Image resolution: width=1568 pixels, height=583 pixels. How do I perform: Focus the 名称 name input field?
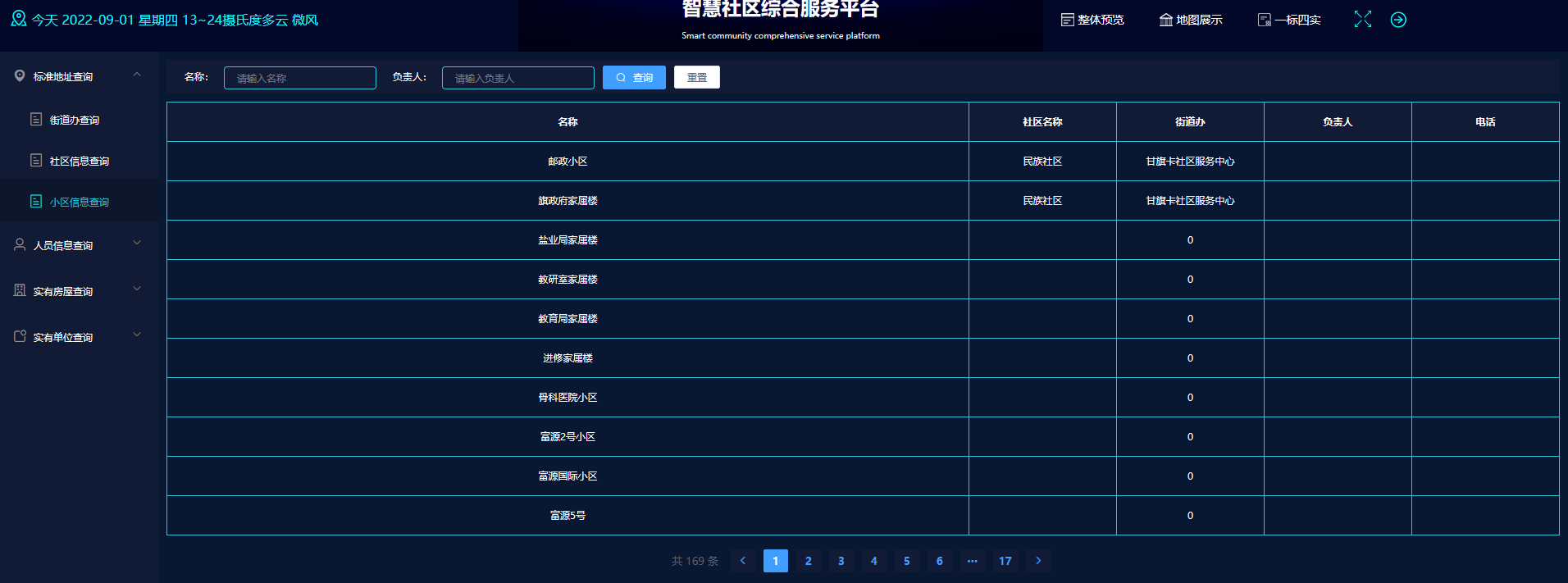click(x=300, y=78)
